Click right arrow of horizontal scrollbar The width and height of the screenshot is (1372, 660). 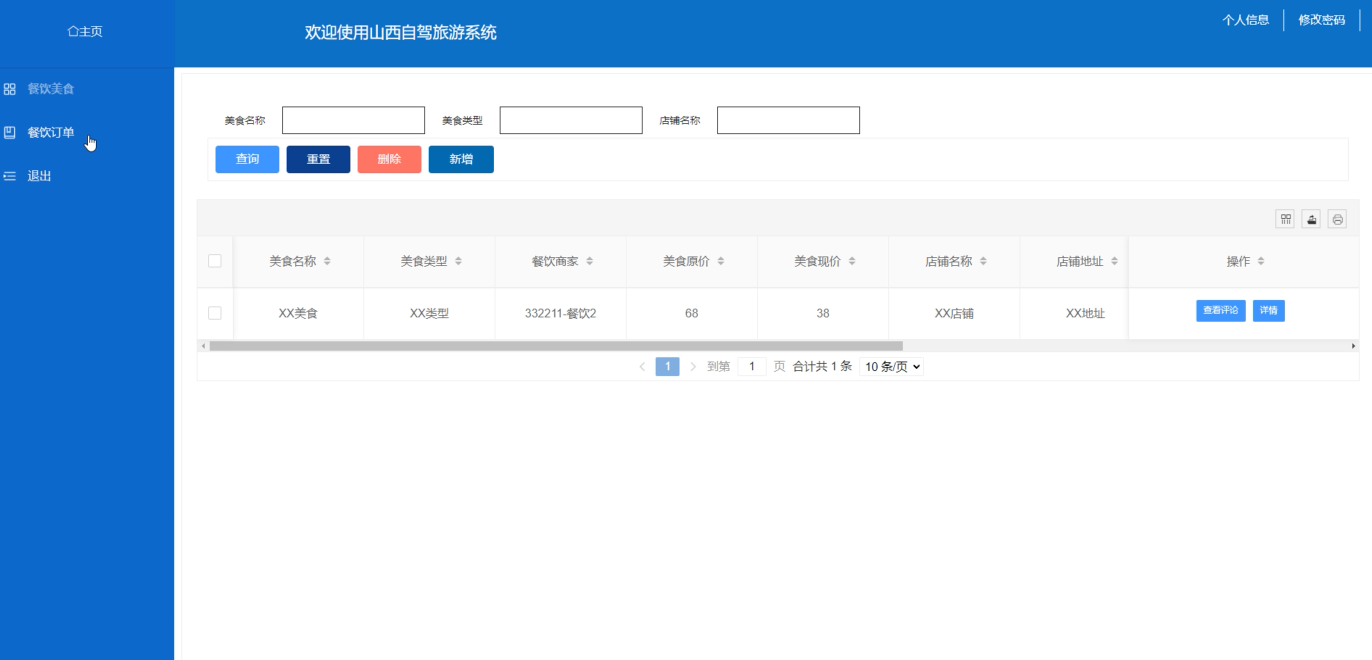pos(1354,346)
